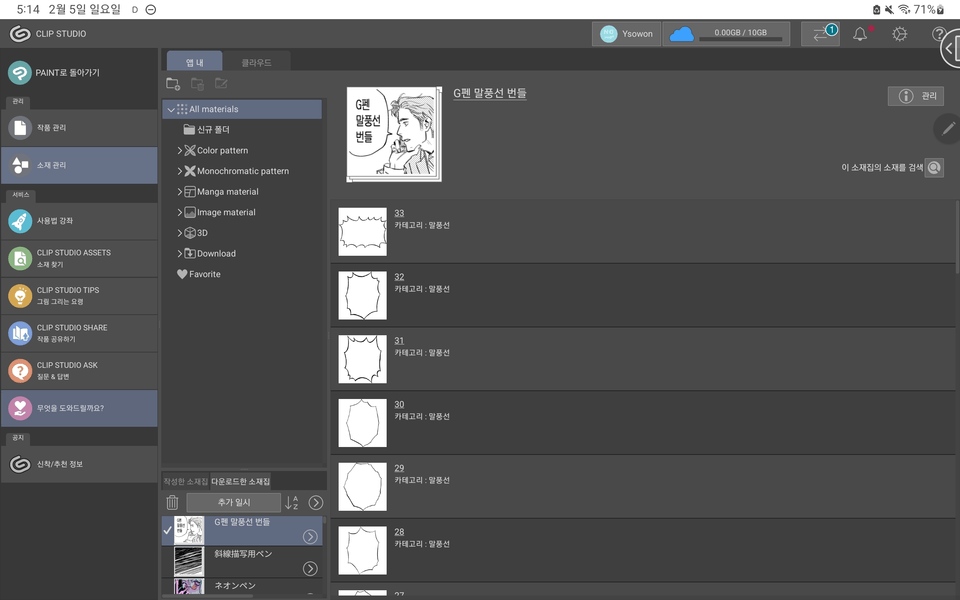Open 무엇을 도와드릴까요? help item
This screenshot has width=960, height=600.
pos(79,408)
